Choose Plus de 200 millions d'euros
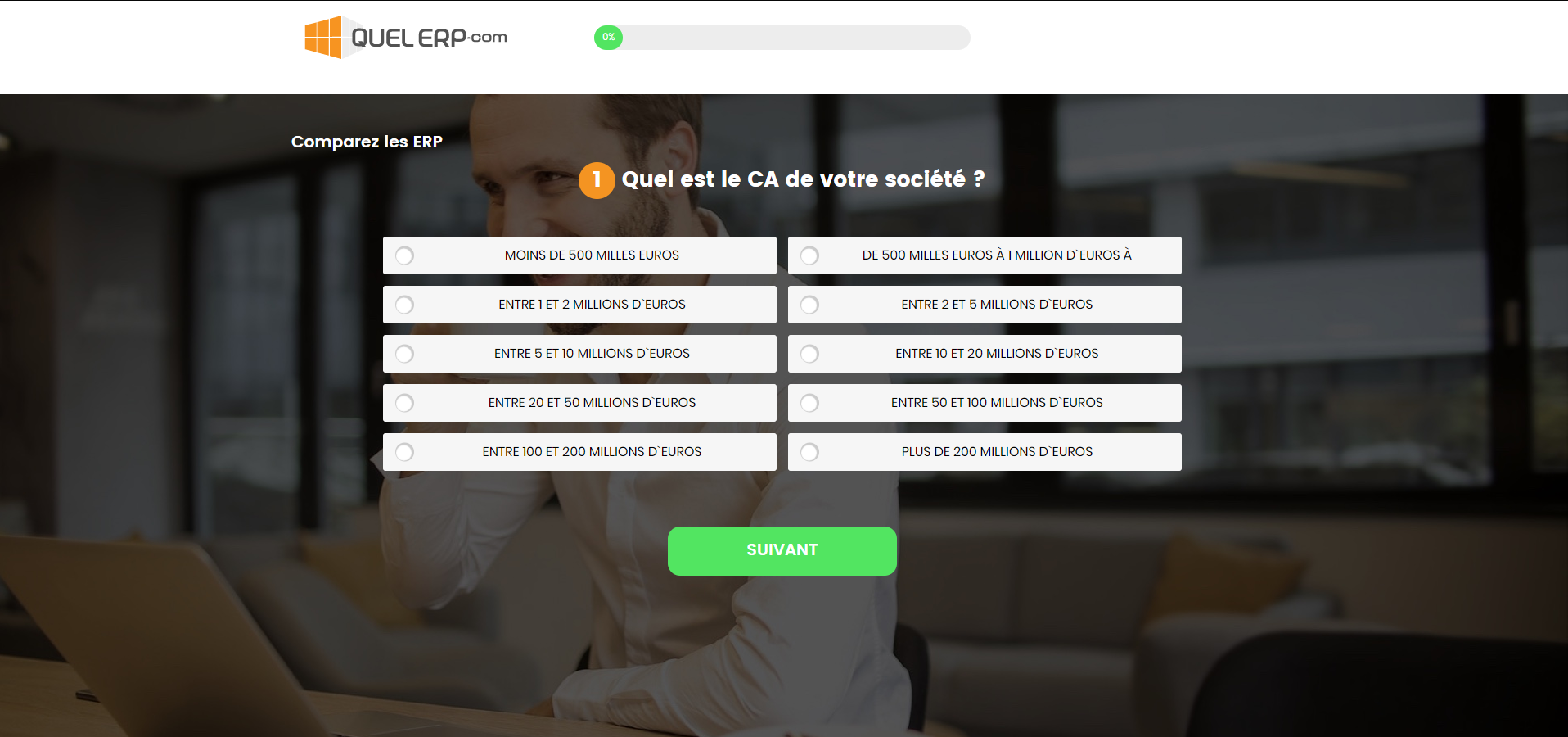Image resolution: width=1568 pixels, height=737 pixels. point(985,452)
